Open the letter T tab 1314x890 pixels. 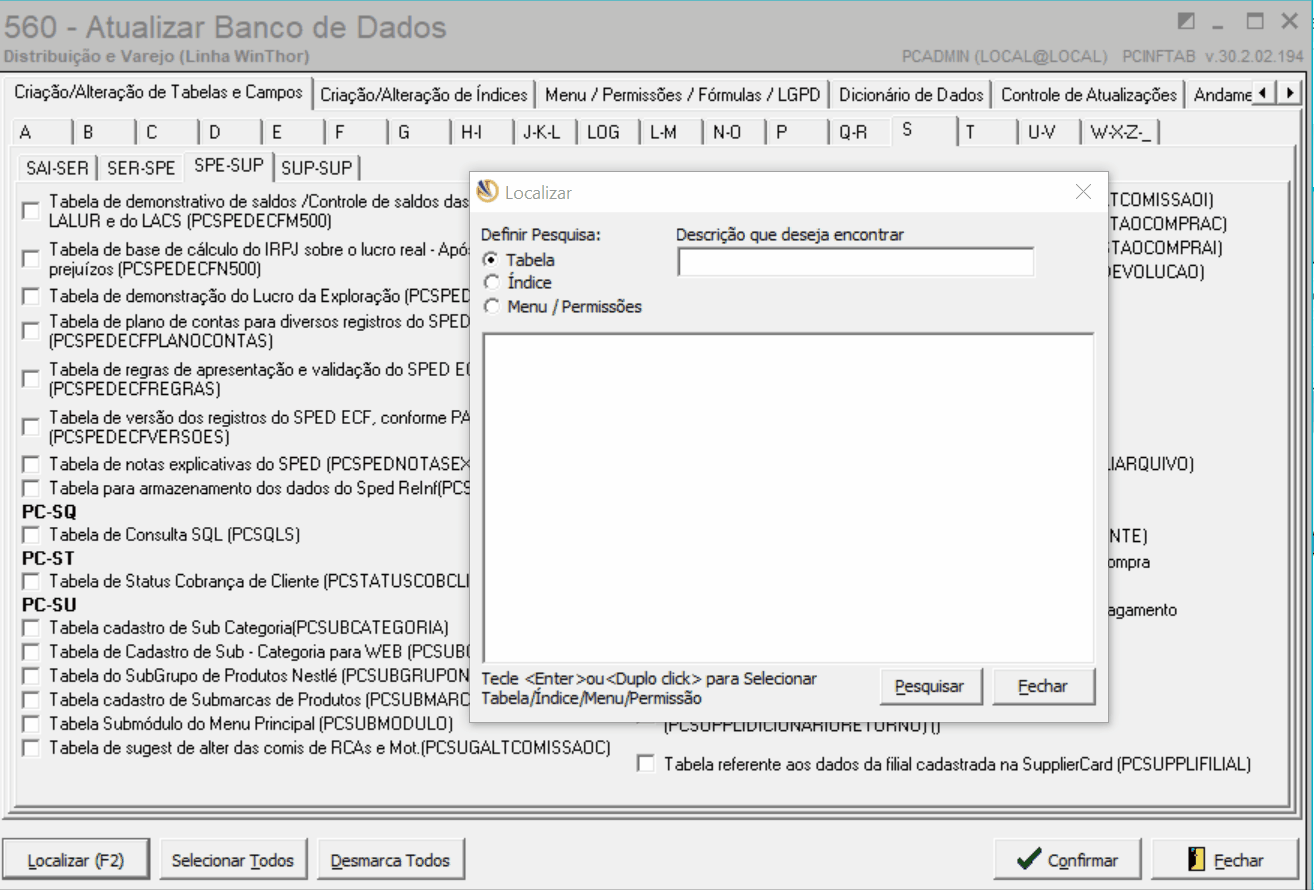(x=986, y=132)
